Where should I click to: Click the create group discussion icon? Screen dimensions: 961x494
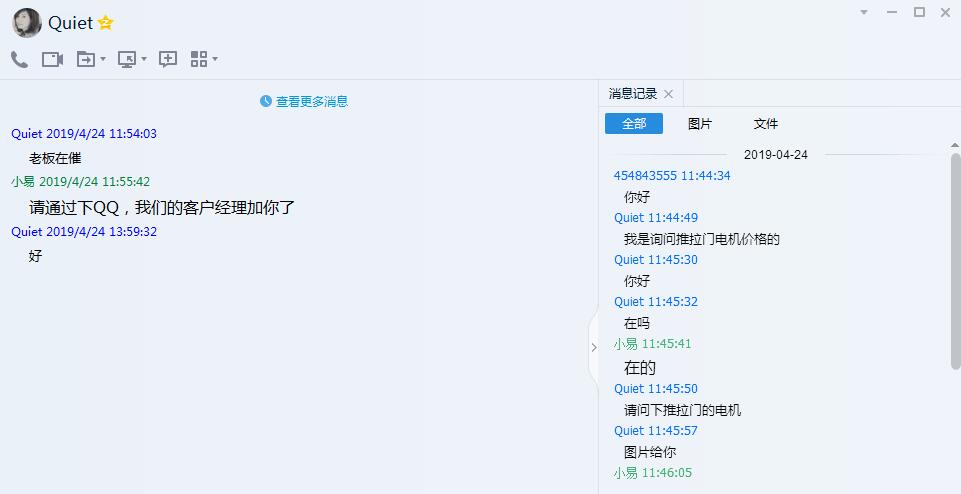pyautogui.click(x=168, y=60)
